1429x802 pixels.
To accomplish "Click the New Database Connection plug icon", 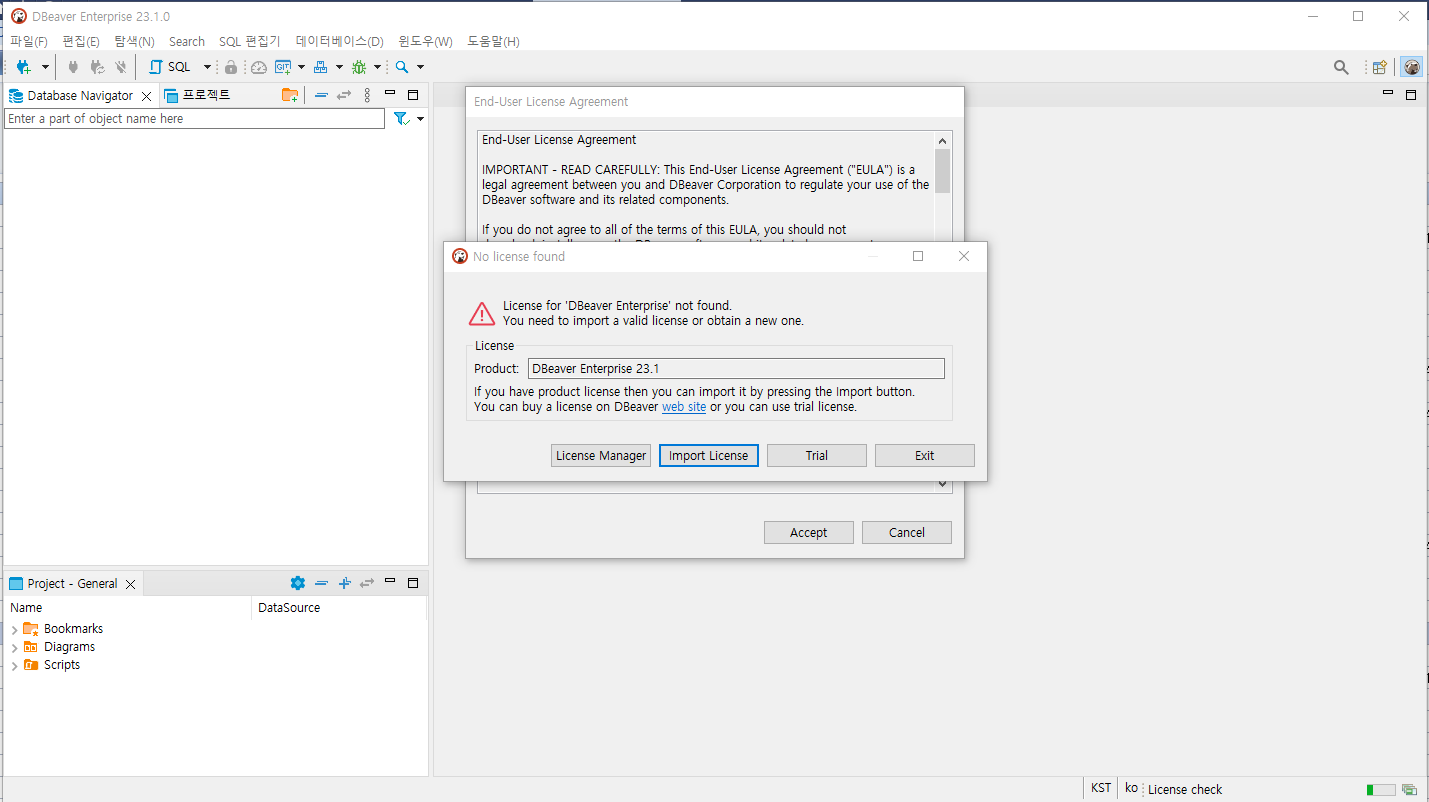I will pos(24,67).
